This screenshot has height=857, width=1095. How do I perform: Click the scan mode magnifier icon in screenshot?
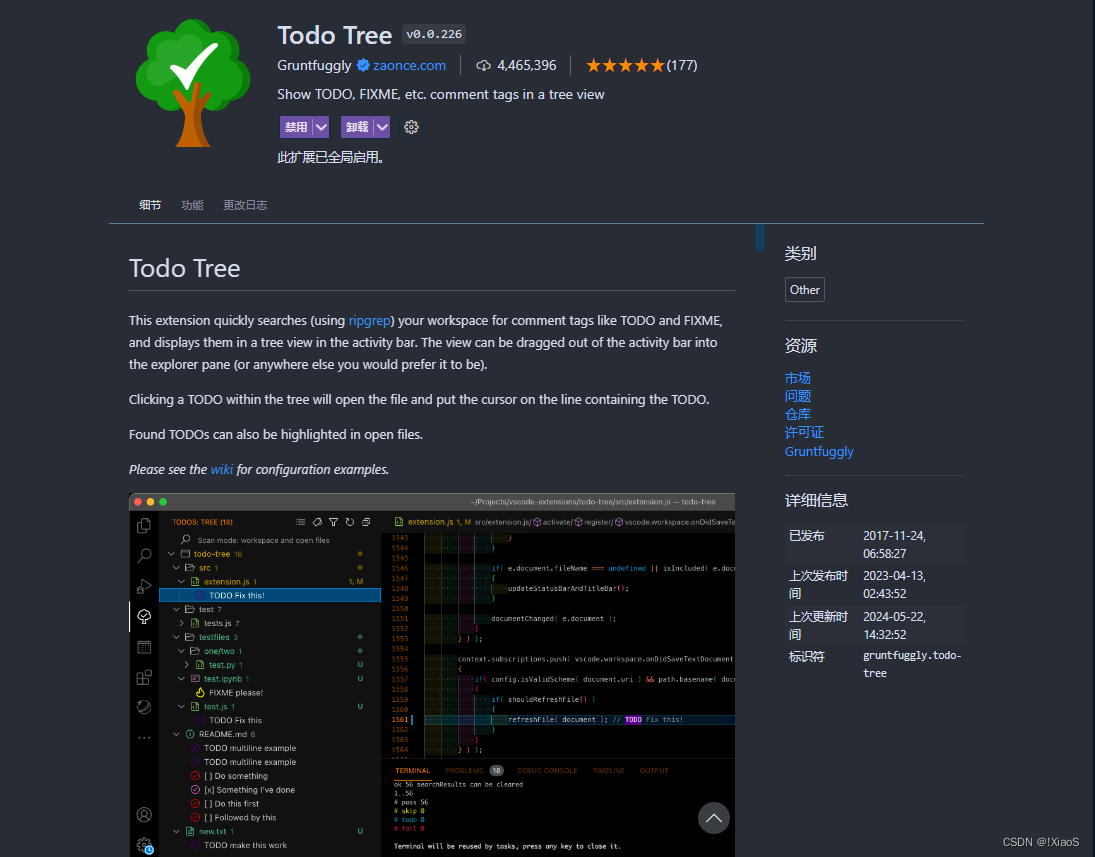tap(185, 539)
